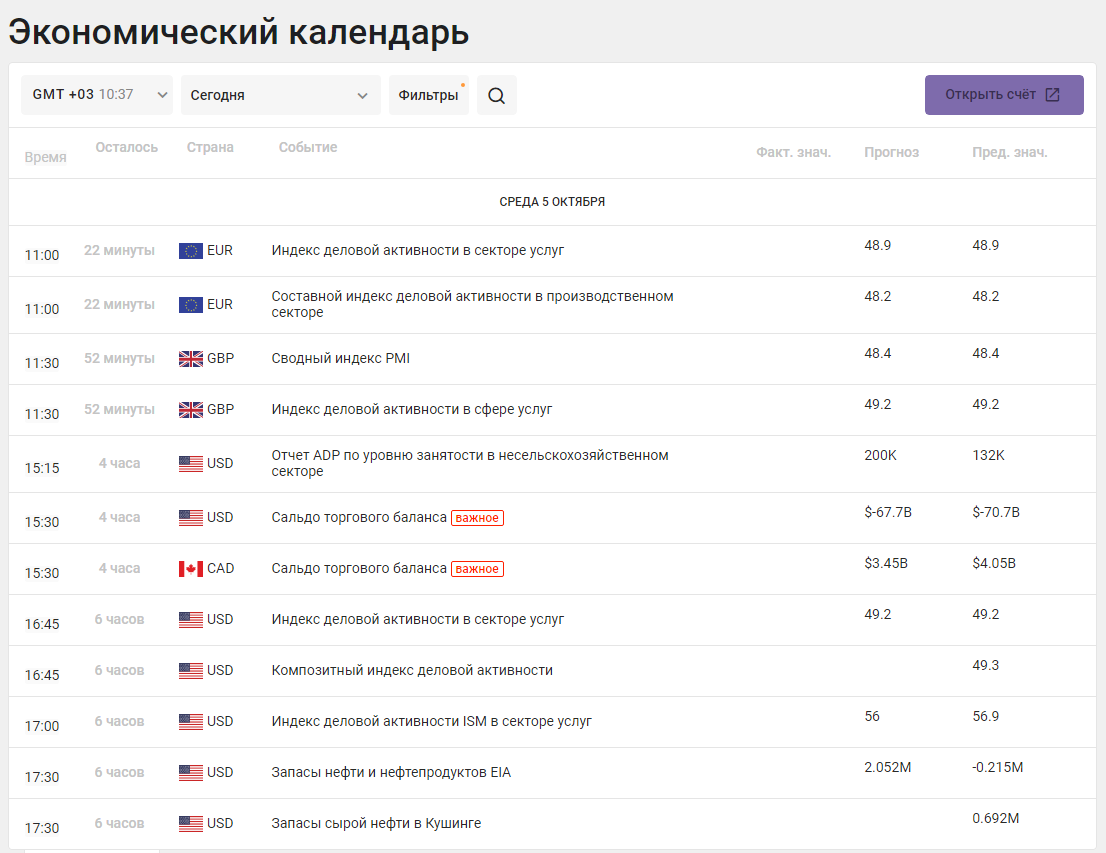This screenshot has width=1106, height=853.
Task: Click the СРЕДА 5 ОКТЯБРЯ date heading
Action: (x=552, y=202)
